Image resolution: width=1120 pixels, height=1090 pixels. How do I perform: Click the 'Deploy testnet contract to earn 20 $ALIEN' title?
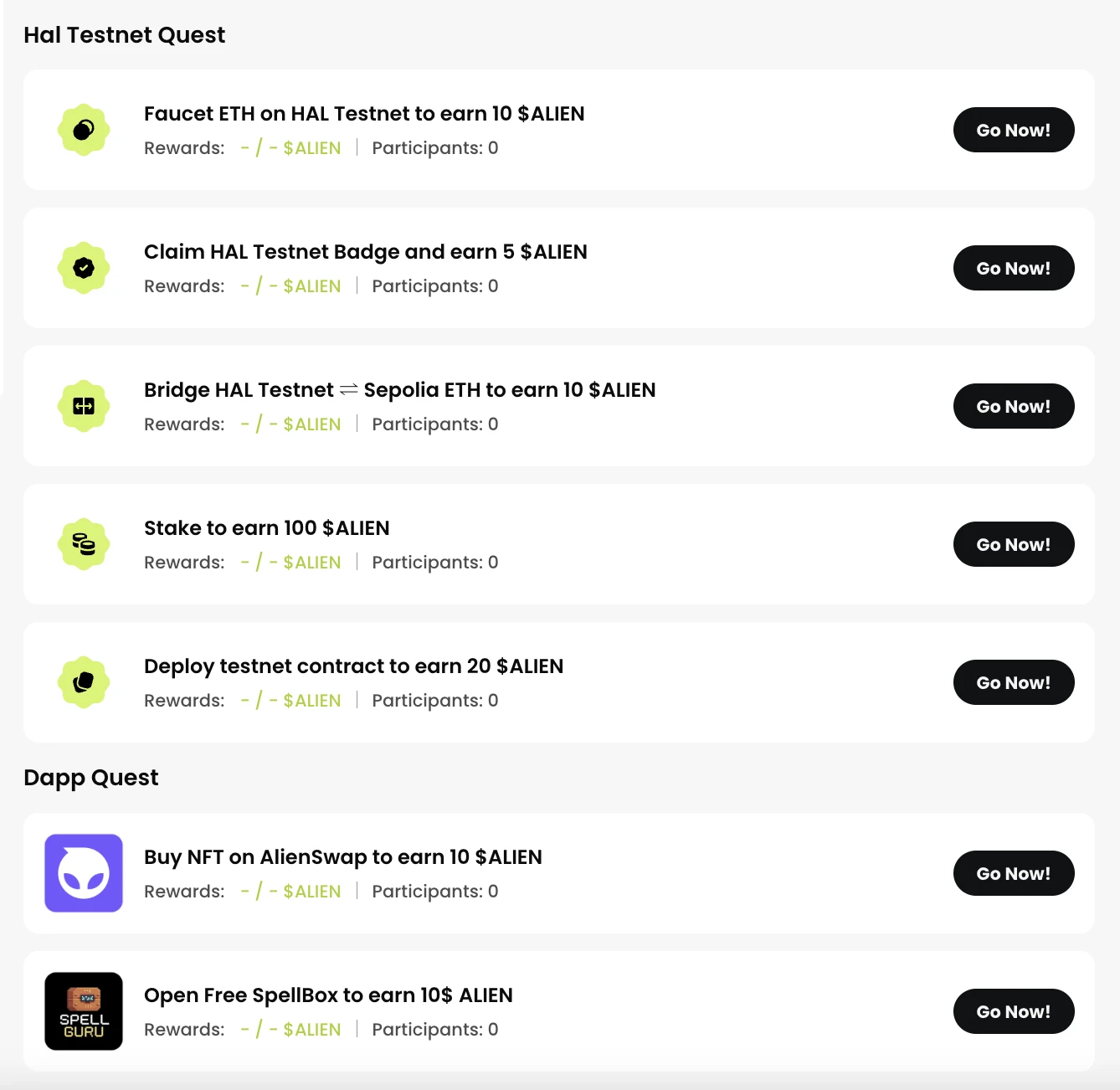tap(353, 666)
